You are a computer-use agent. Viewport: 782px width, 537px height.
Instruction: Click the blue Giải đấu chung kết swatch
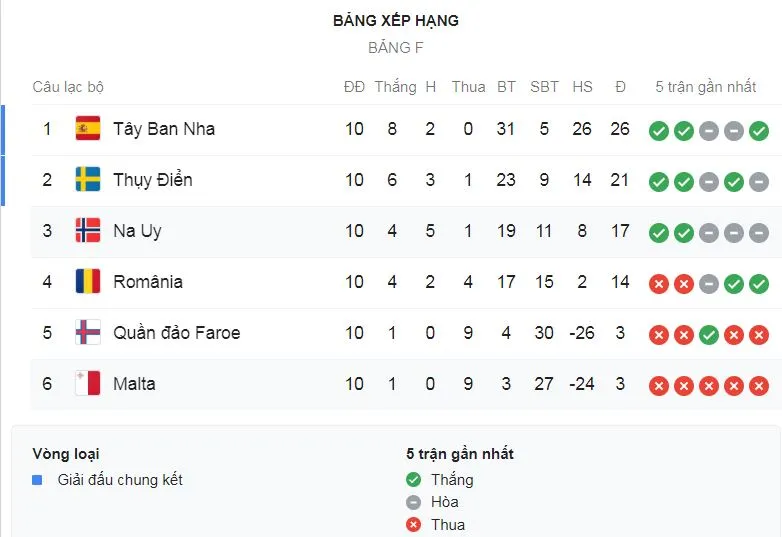click(x=38, y=480)
